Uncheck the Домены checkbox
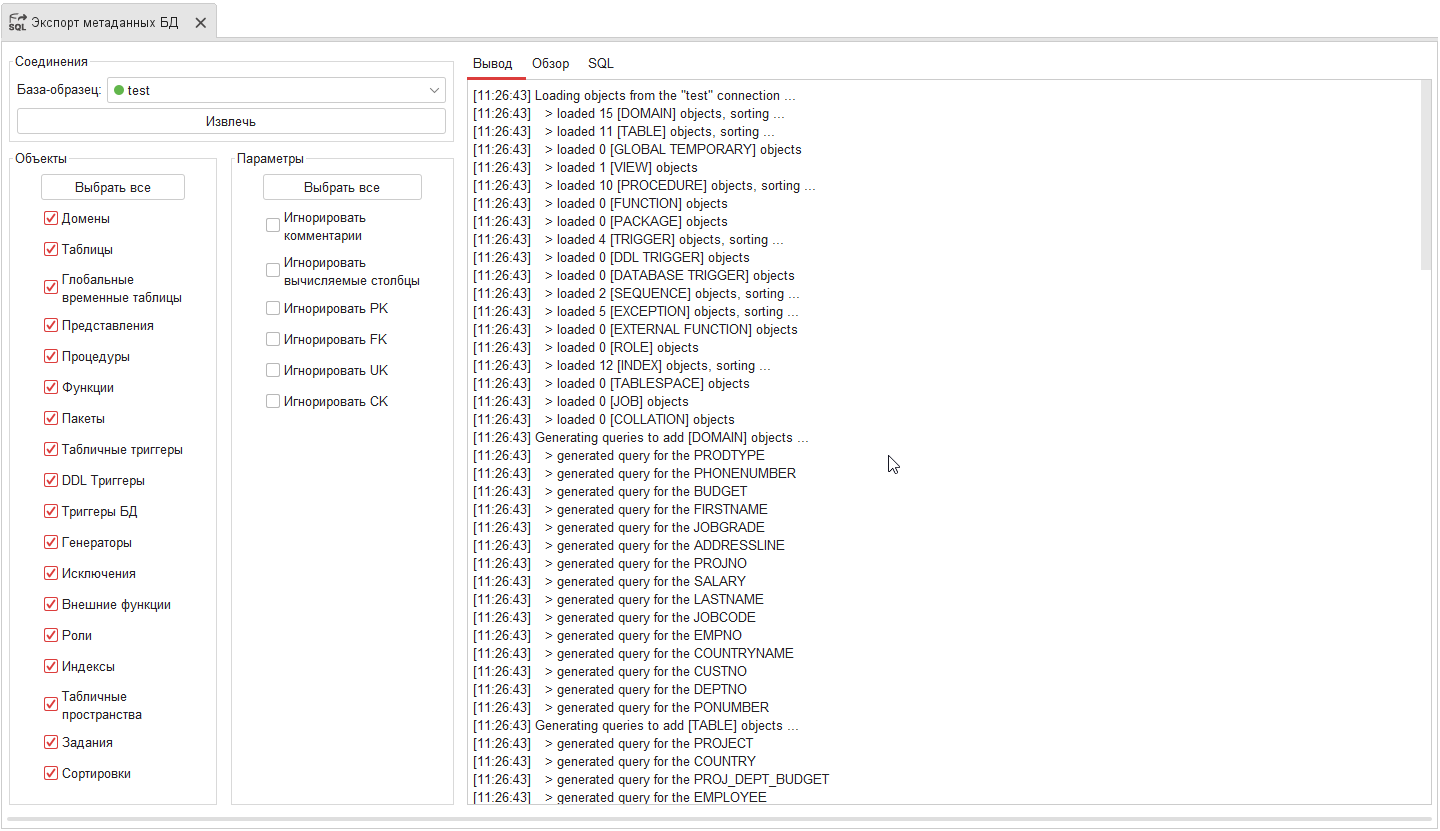Screen dimensions: 1440x831 point(50,218)
